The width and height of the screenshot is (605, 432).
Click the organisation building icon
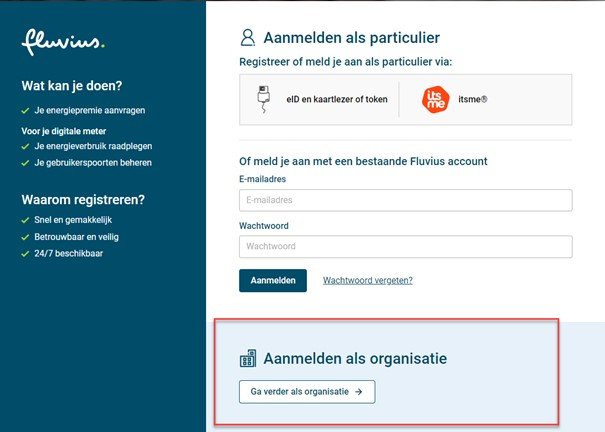248,358
